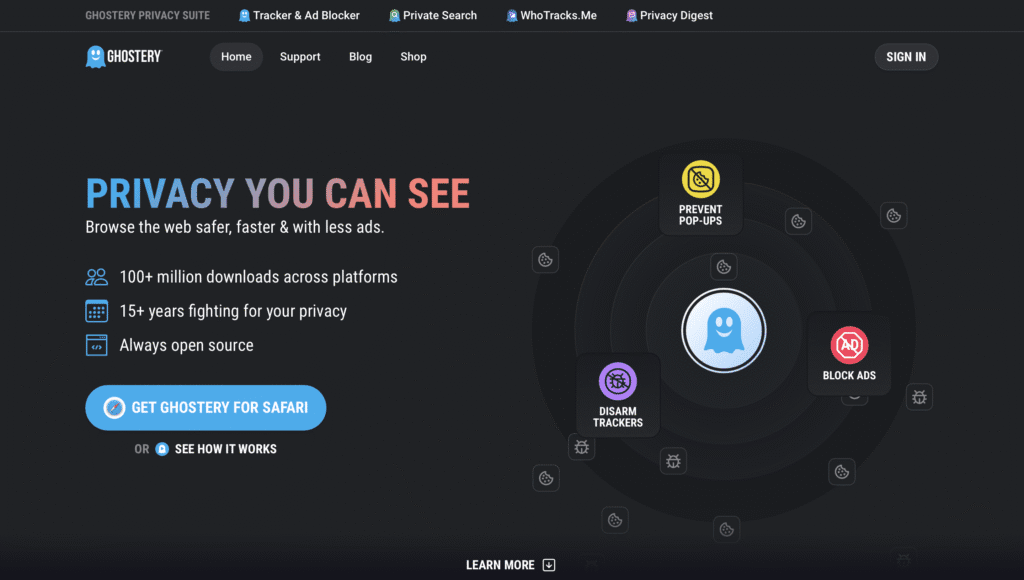1024x580 pixels.
Task: Click Get Ghostery for Safari button
Action: [x=206, y=408]
